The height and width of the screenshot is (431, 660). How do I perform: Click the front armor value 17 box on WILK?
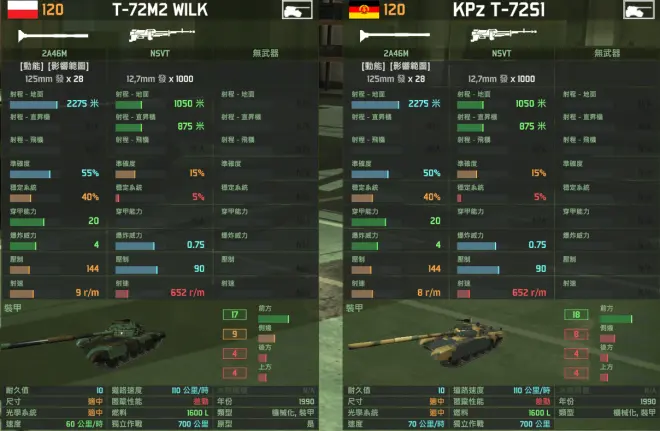[x=234, y=314]
